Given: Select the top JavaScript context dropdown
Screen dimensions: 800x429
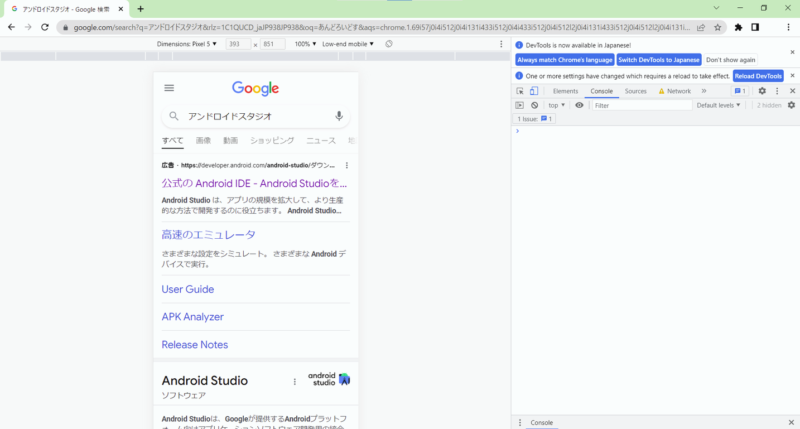Looking at the screenshot, I should 556,105.
